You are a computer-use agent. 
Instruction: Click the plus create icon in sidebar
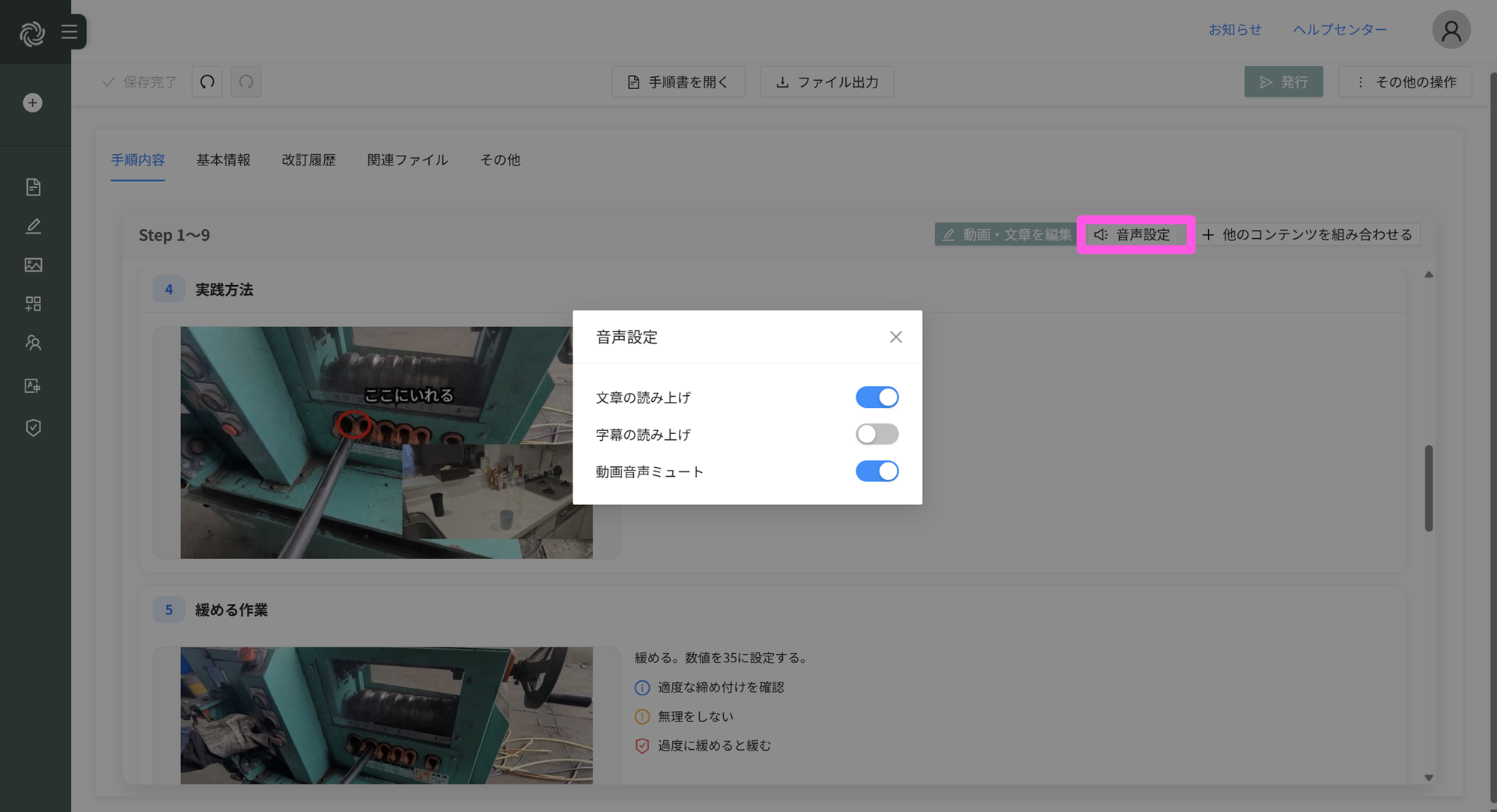[x=32, y=103]
